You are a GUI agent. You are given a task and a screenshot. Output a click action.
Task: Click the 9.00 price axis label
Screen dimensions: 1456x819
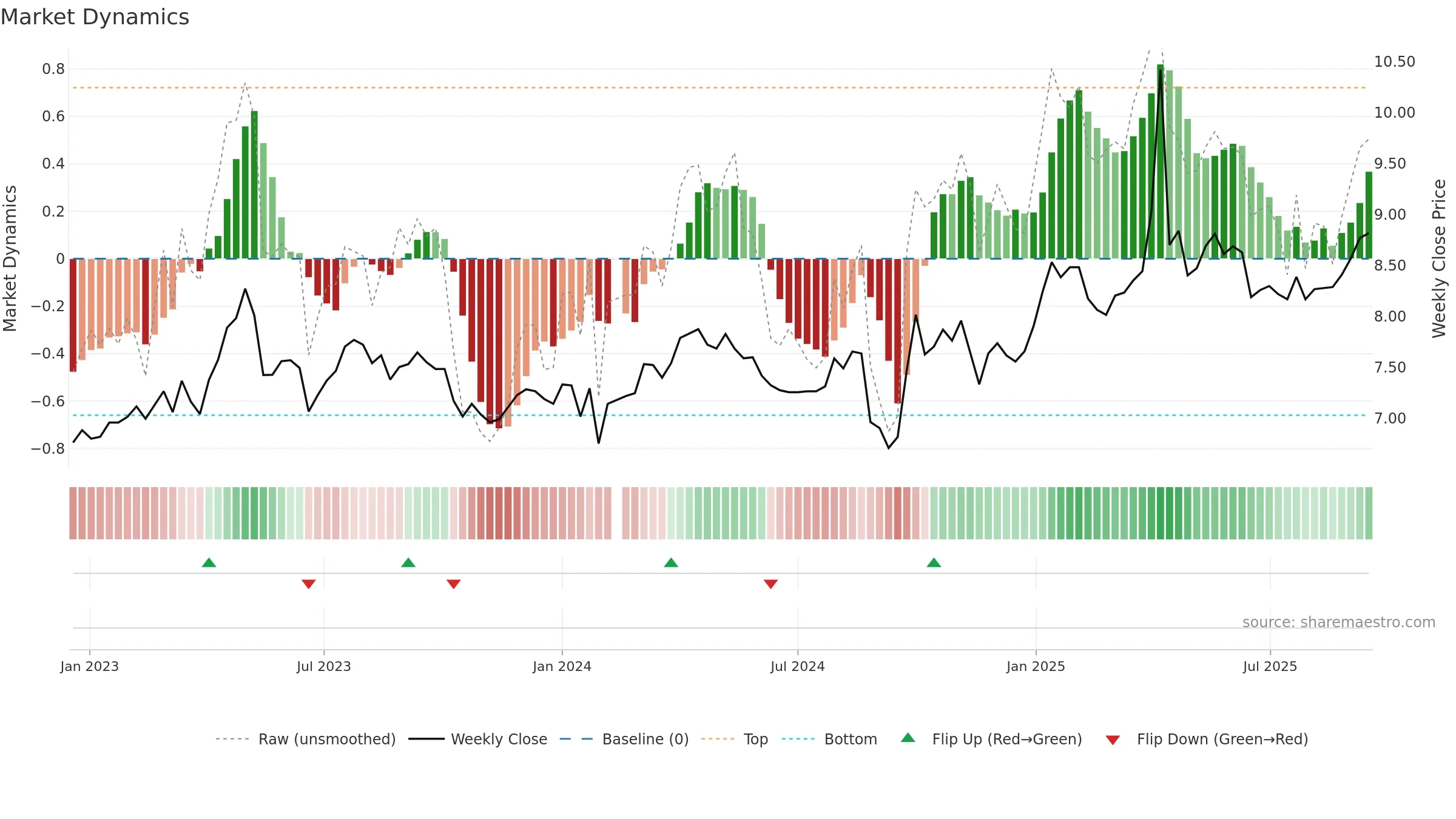click(x=1390, y=215)
